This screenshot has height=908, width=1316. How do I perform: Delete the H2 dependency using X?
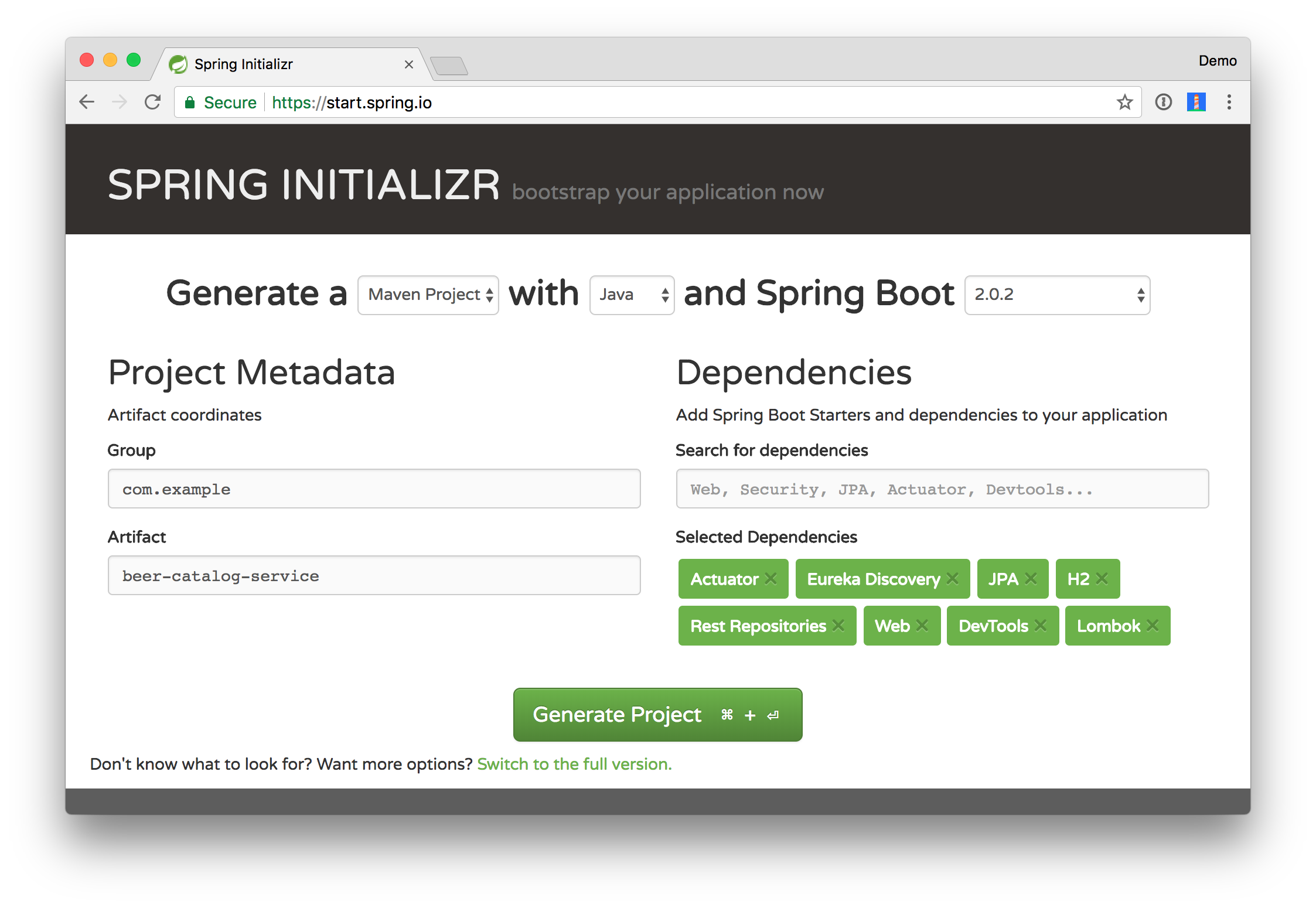[1102, 579]
